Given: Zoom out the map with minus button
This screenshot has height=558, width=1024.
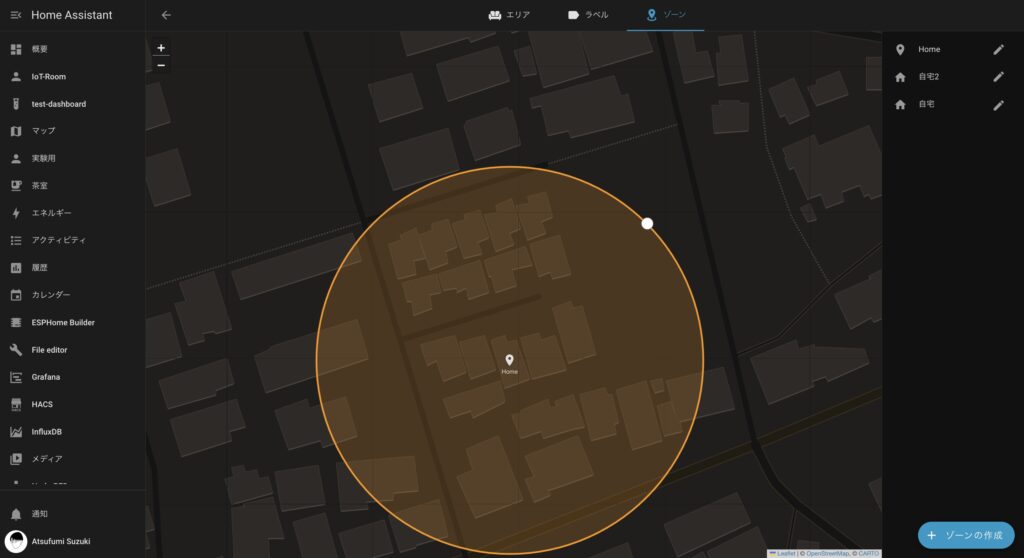Looking at the screenshot, I should (x=161, y=65).
